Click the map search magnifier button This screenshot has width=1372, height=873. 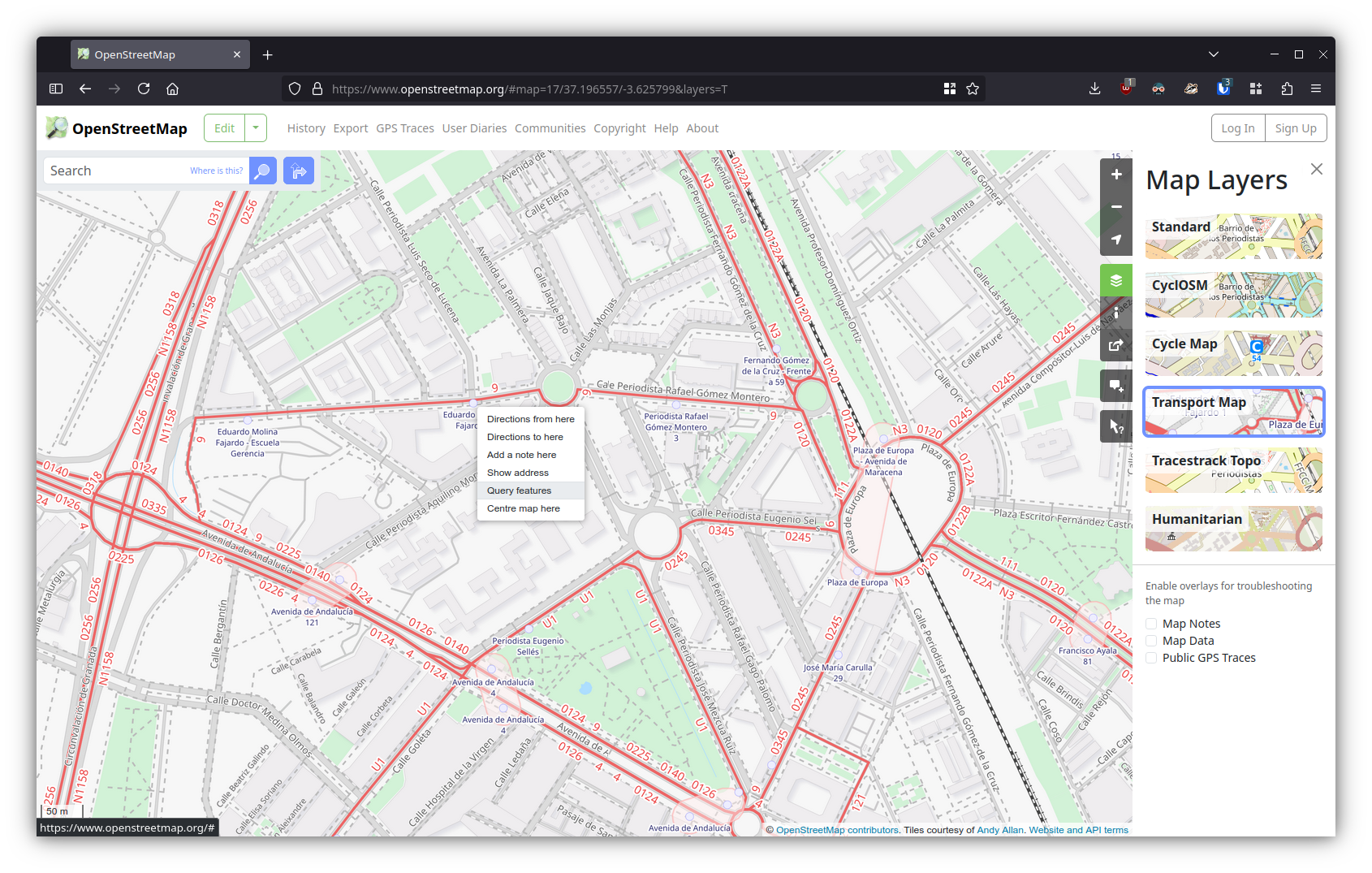(x=262, y=171)
